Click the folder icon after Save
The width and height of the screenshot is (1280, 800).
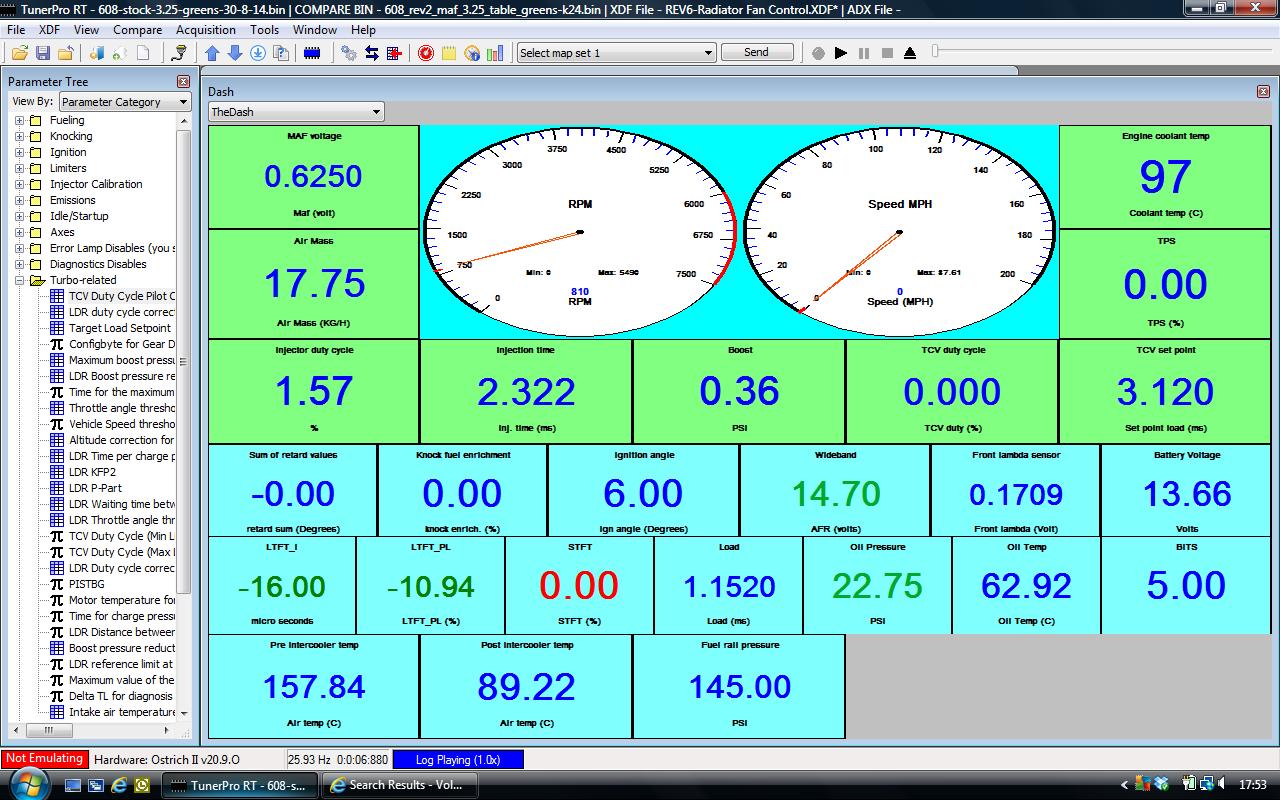click(66, 53)
